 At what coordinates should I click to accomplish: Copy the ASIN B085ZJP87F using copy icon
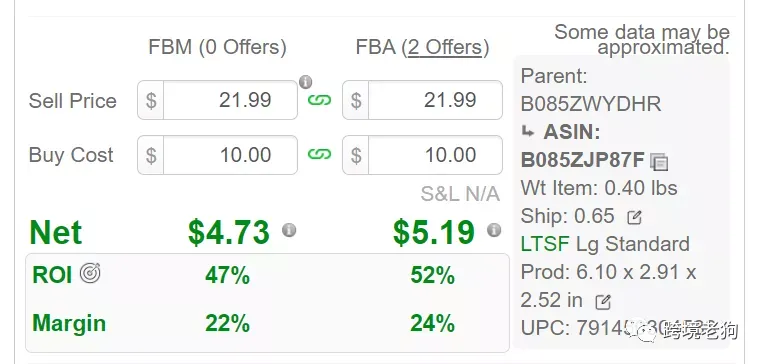[x=659, y=162]
